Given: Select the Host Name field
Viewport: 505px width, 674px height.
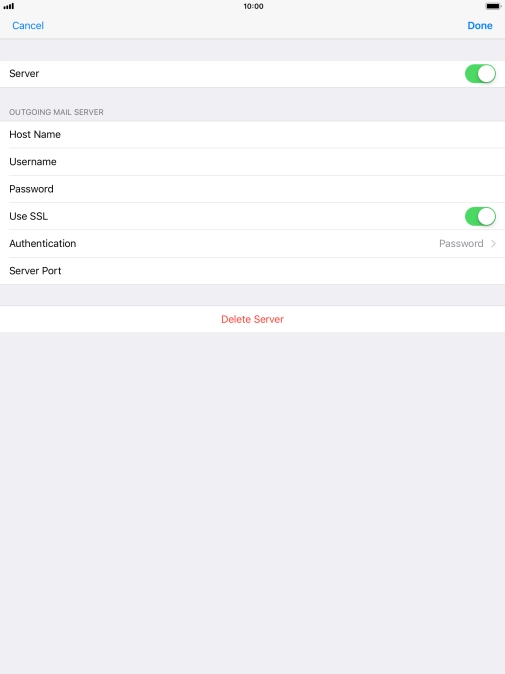Looking at the screenshot, I should click(252, 135).
